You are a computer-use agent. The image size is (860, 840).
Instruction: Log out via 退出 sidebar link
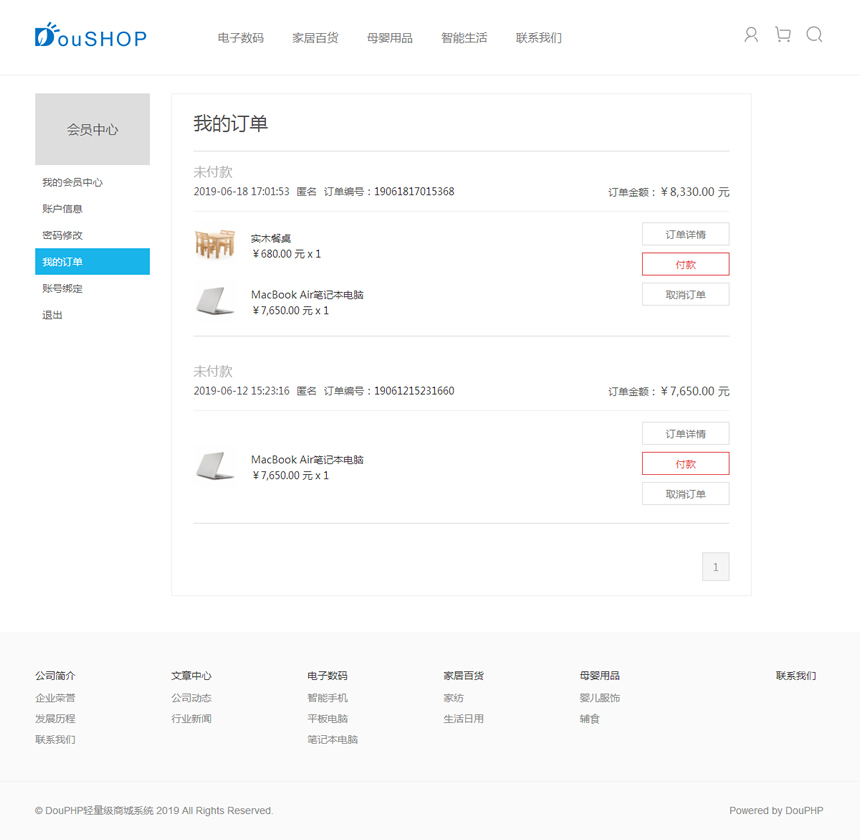(x=53, y=315)
